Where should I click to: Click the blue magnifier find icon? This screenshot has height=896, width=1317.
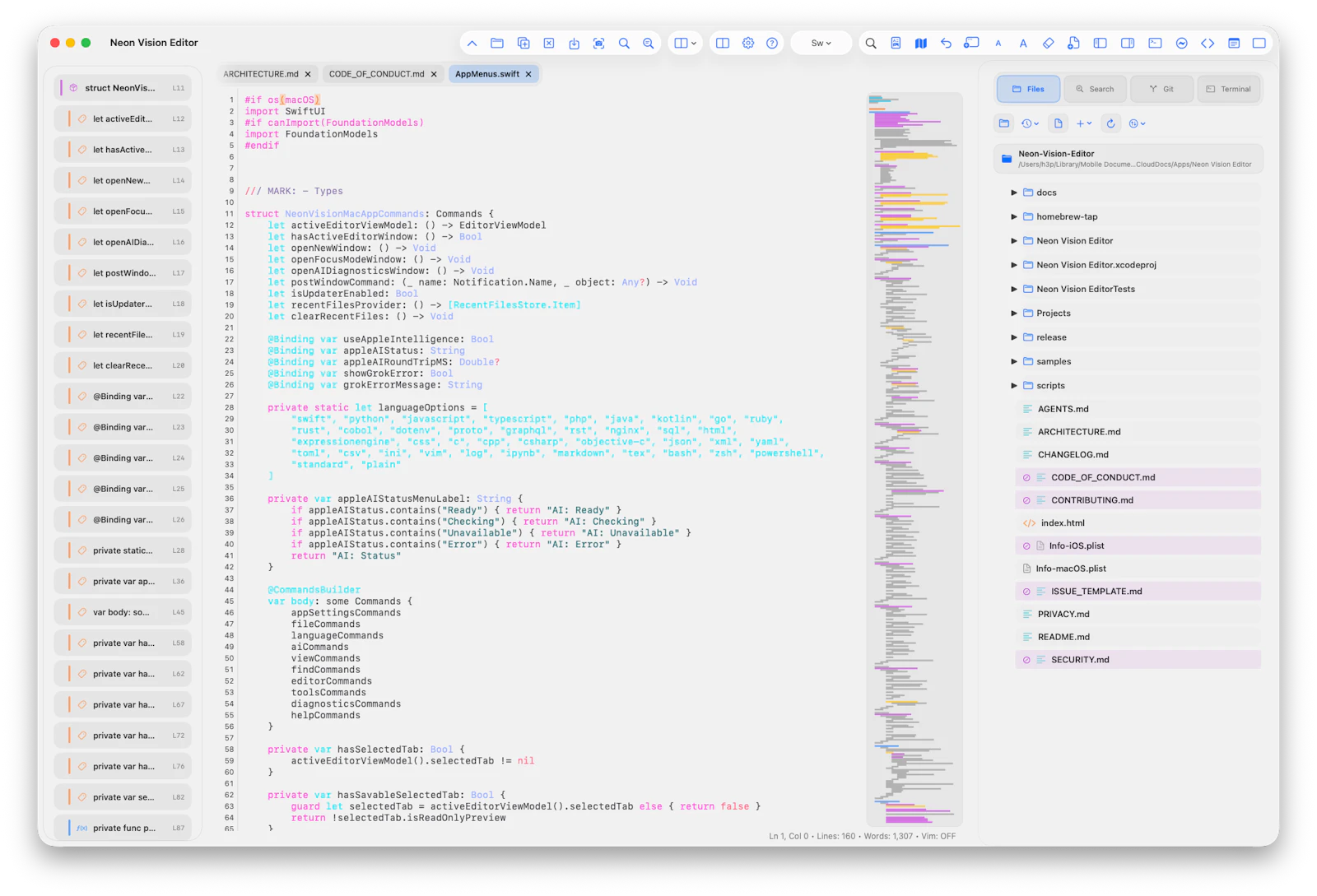pyautogui.click(x=624, y=44)
